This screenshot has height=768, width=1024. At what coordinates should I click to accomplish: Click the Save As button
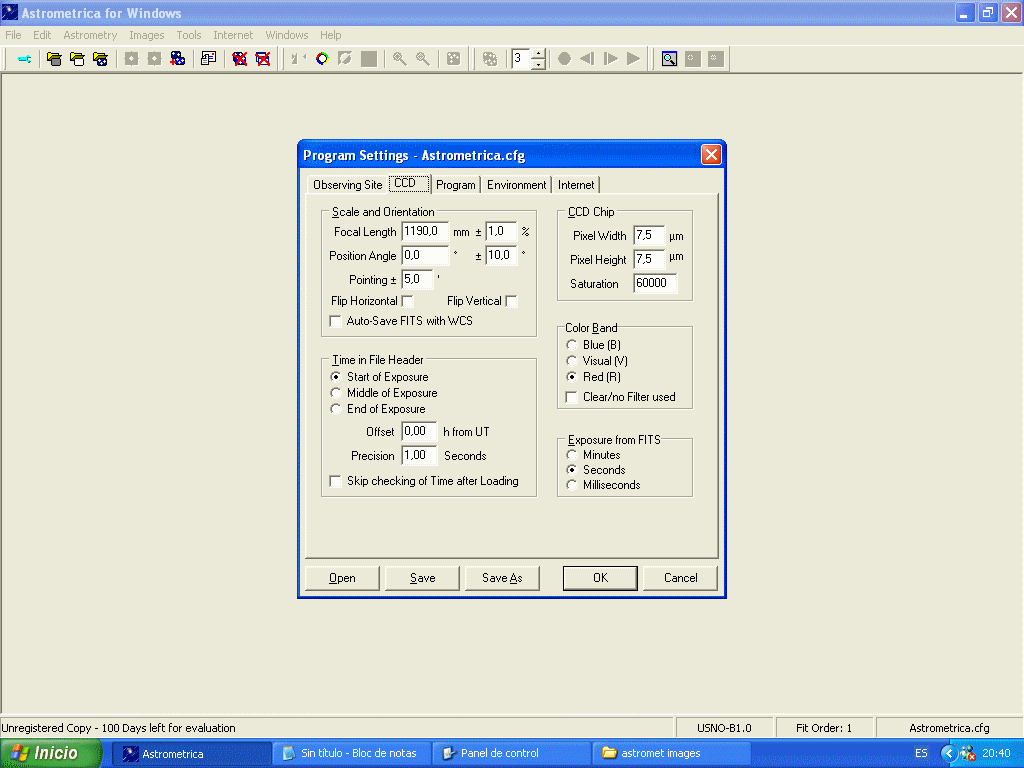502,578
